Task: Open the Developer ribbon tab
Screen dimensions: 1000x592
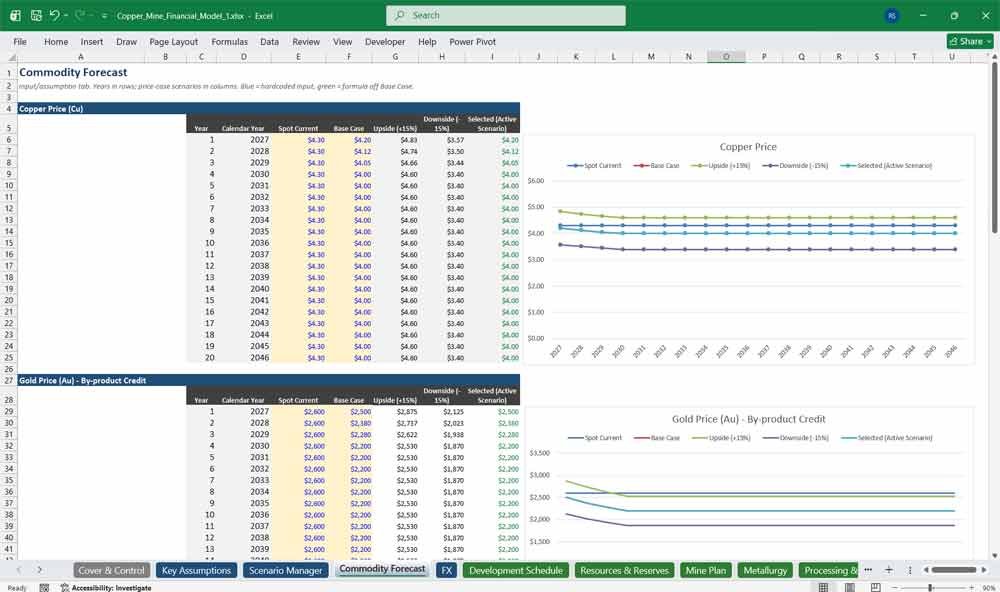Action: 385,41
